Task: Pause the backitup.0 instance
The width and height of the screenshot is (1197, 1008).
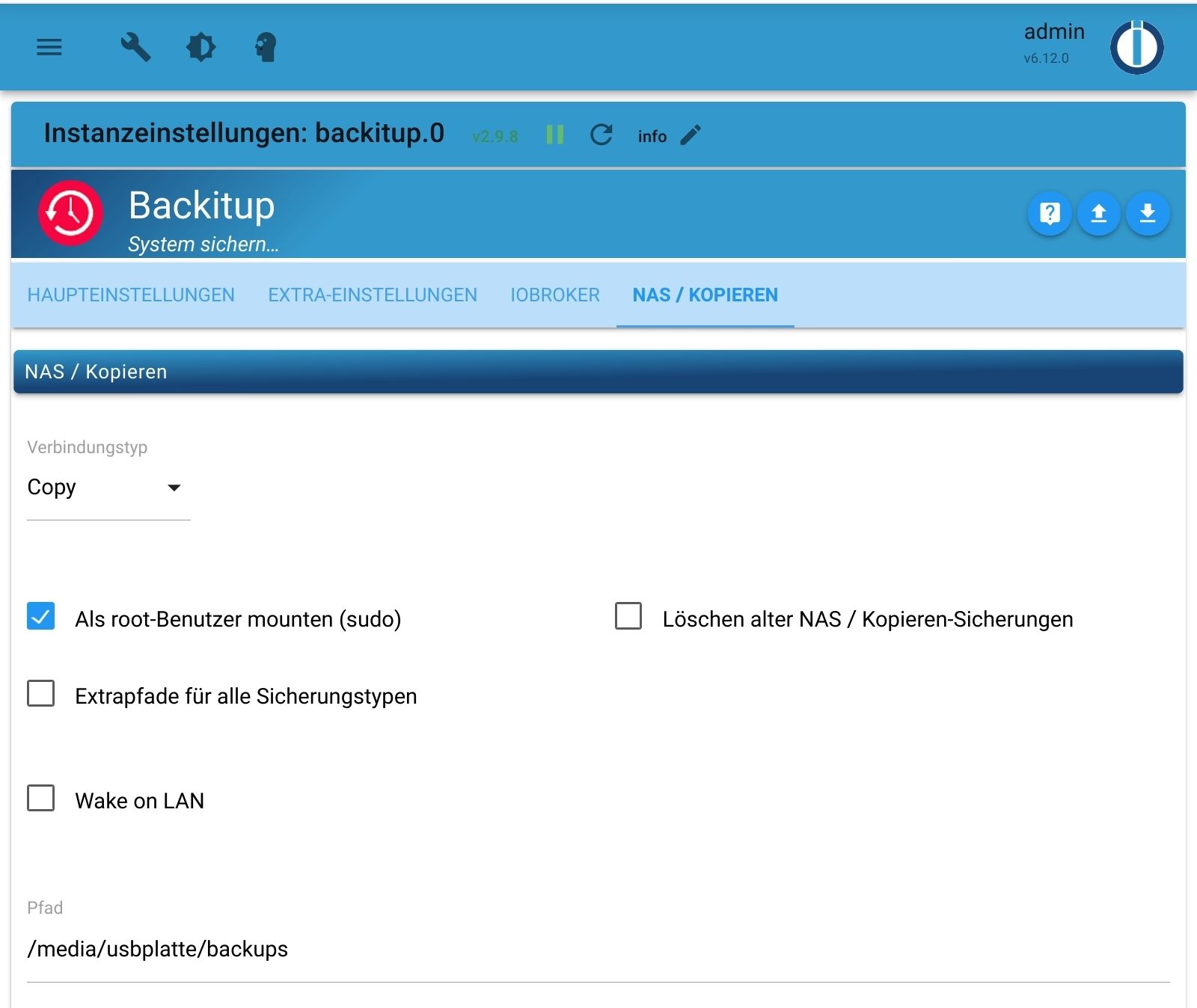Action: tap(555, 135)
